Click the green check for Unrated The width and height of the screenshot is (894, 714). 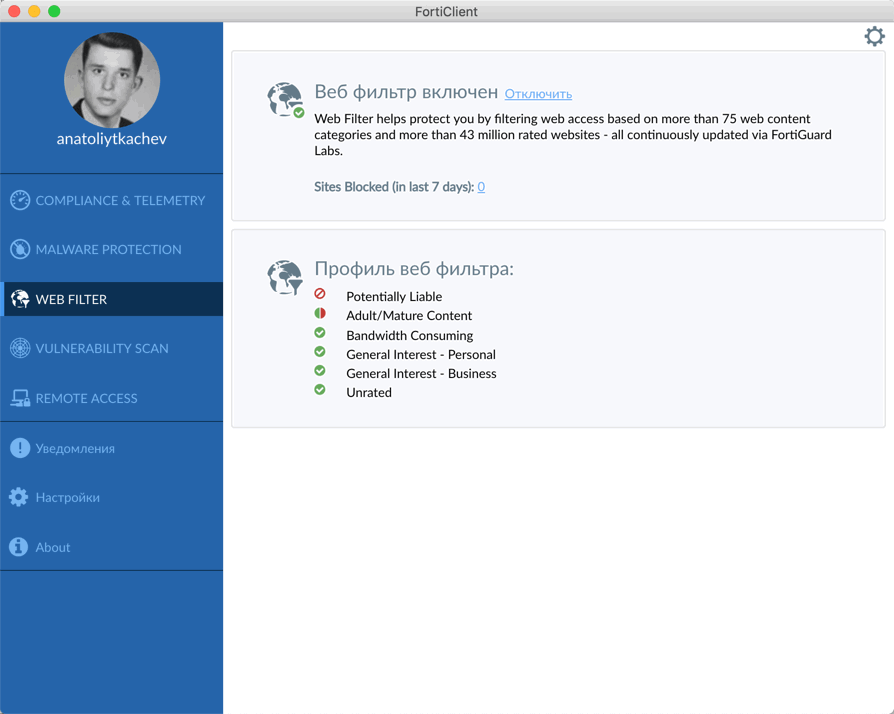320,390
